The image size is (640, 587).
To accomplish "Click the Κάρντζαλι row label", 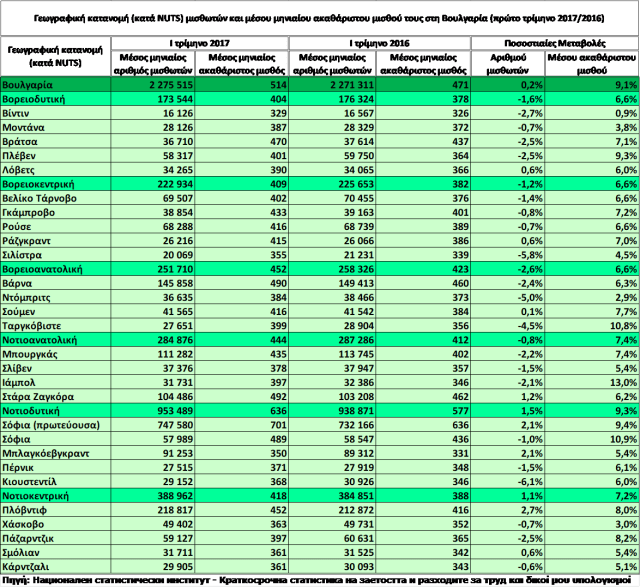I will coord(32,565).
